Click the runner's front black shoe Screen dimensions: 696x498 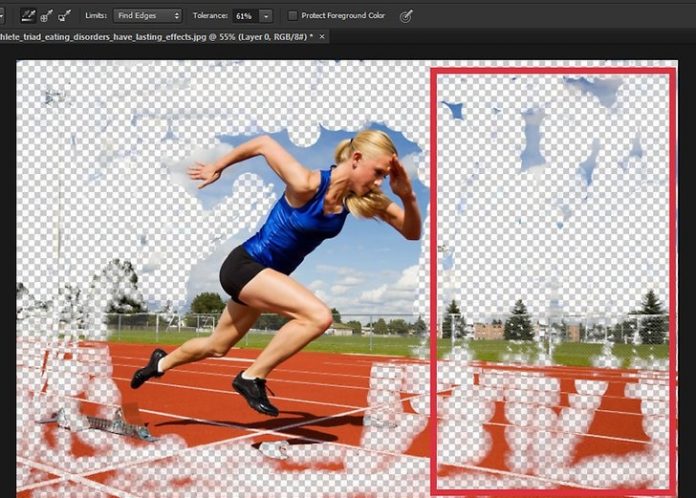254,392
